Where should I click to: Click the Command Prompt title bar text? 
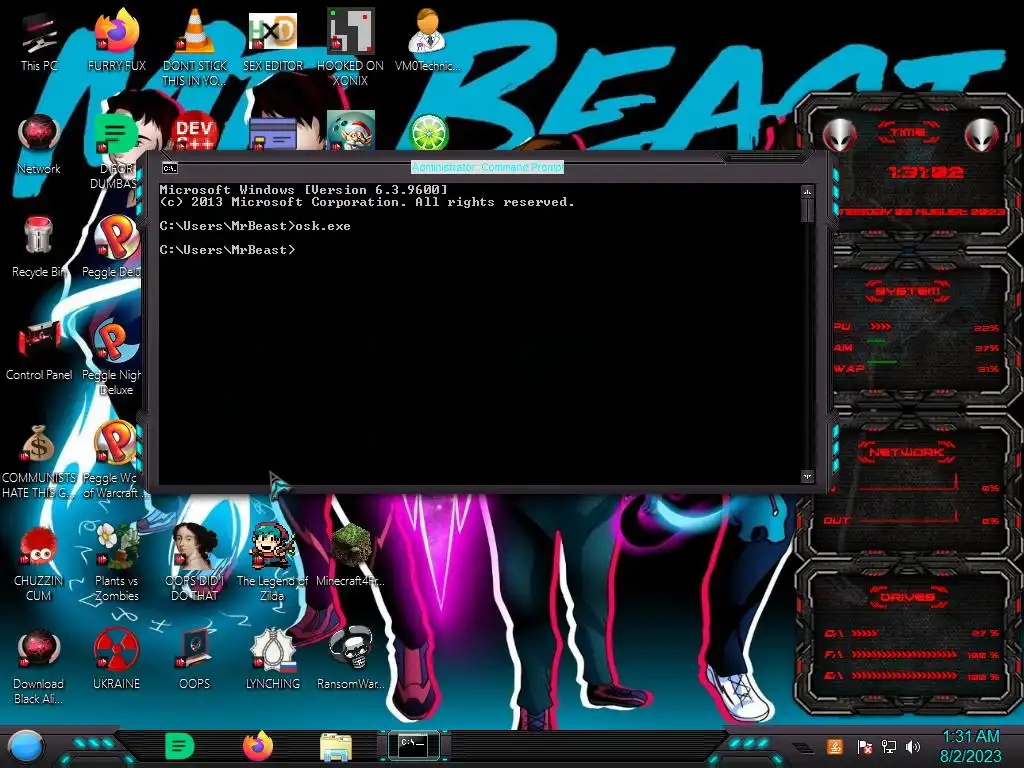pos(487,167)
